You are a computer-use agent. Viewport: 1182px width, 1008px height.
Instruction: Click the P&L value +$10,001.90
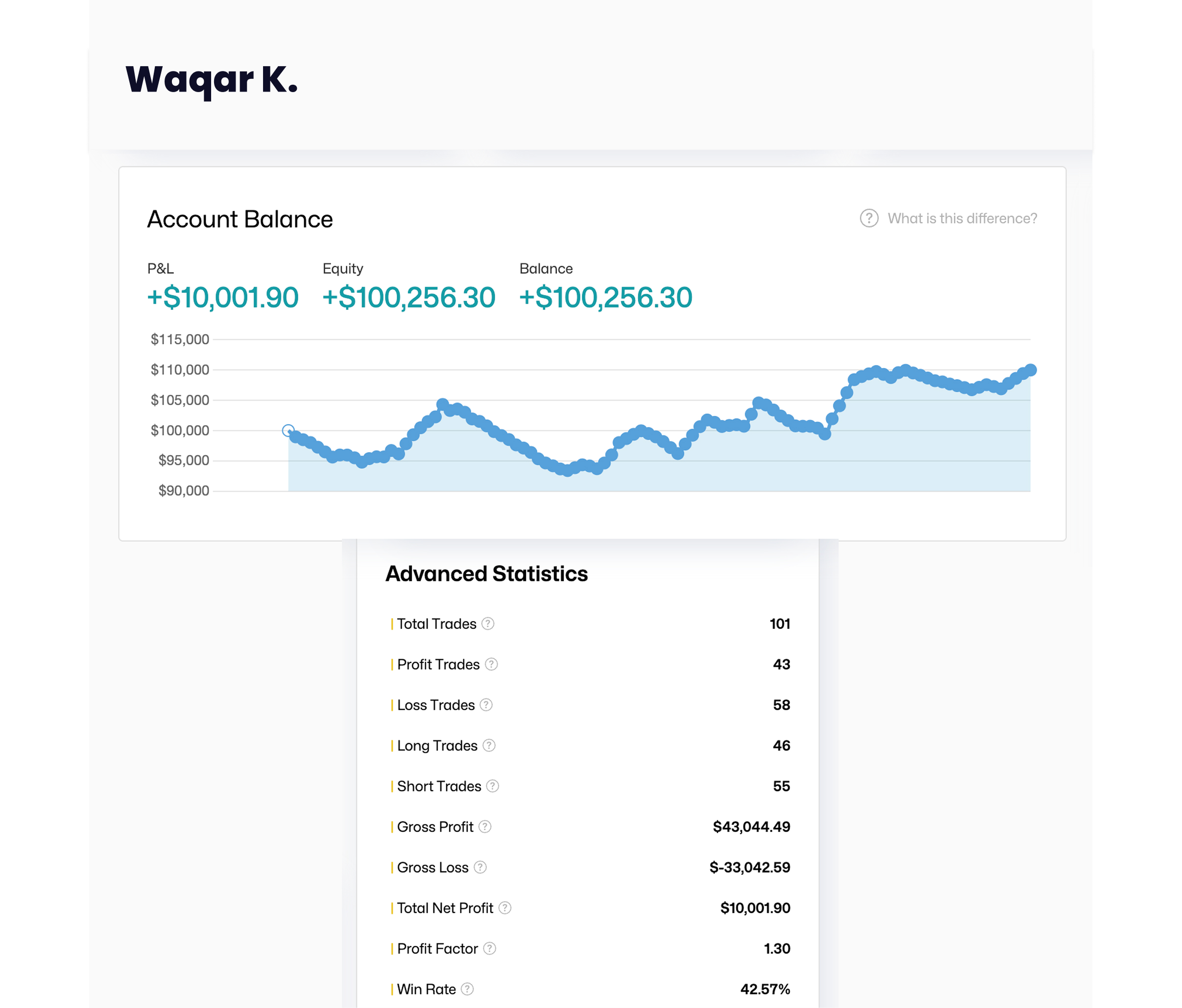[x=222, y=297]
